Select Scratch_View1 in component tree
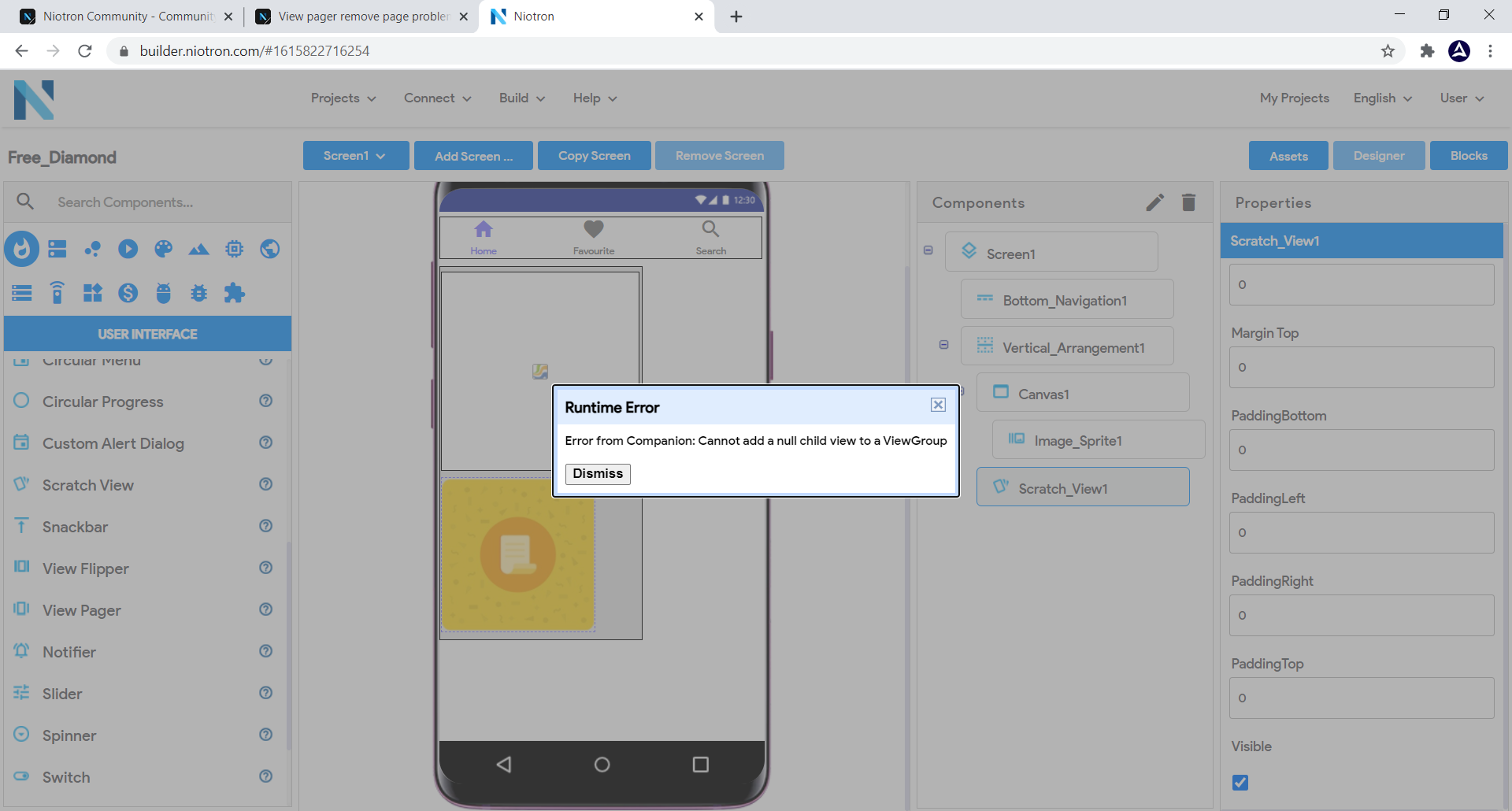The height and width of the screenshot is (811, 1512). pos(1083,487)
